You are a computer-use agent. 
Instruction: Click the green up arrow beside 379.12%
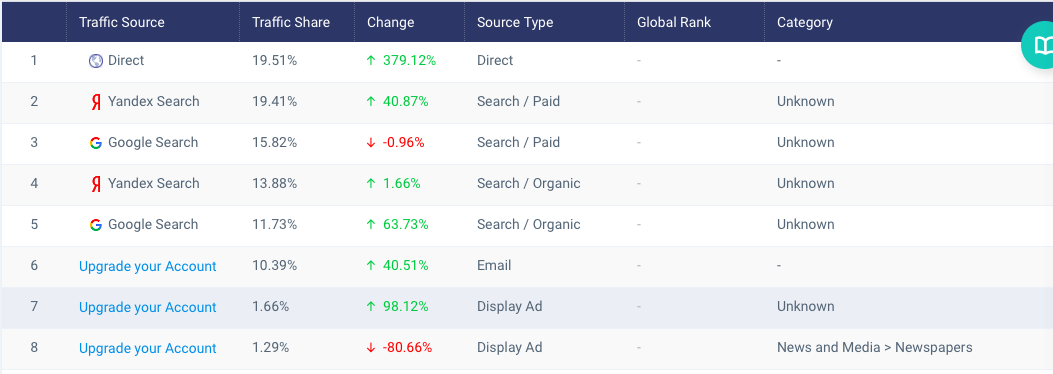[371, 60]
